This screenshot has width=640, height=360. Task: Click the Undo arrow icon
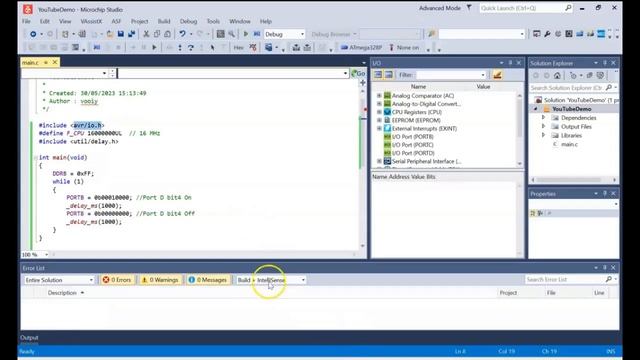coord(182,34)
